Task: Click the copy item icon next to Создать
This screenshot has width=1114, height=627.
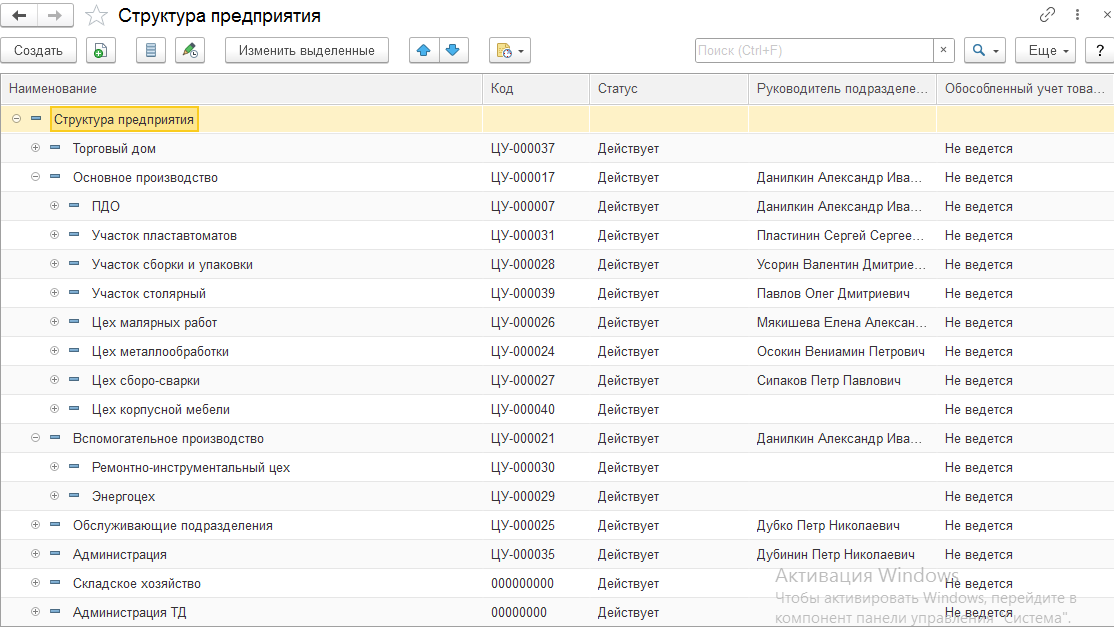Action: [100, 50]
